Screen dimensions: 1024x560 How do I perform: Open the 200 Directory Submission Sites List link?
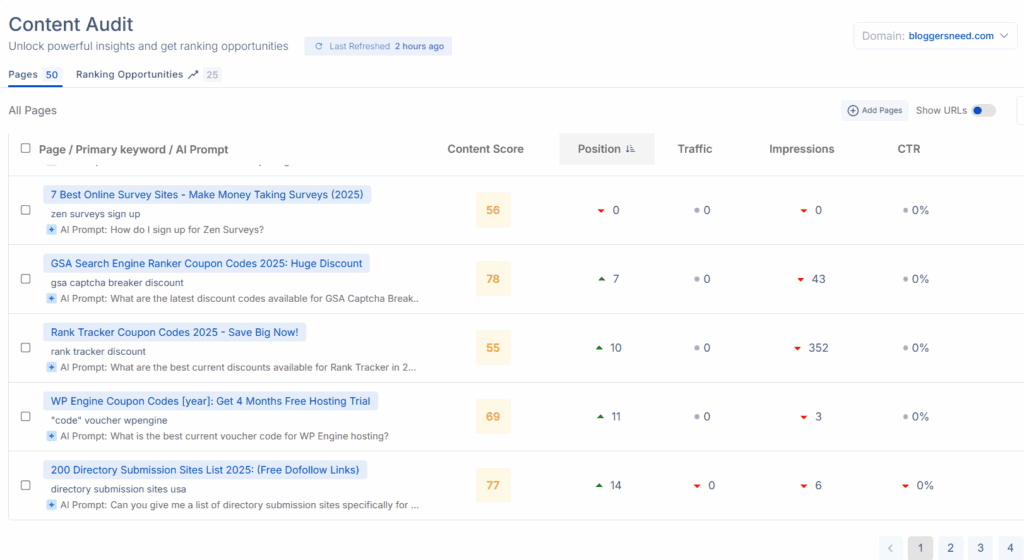click(205, 470)
